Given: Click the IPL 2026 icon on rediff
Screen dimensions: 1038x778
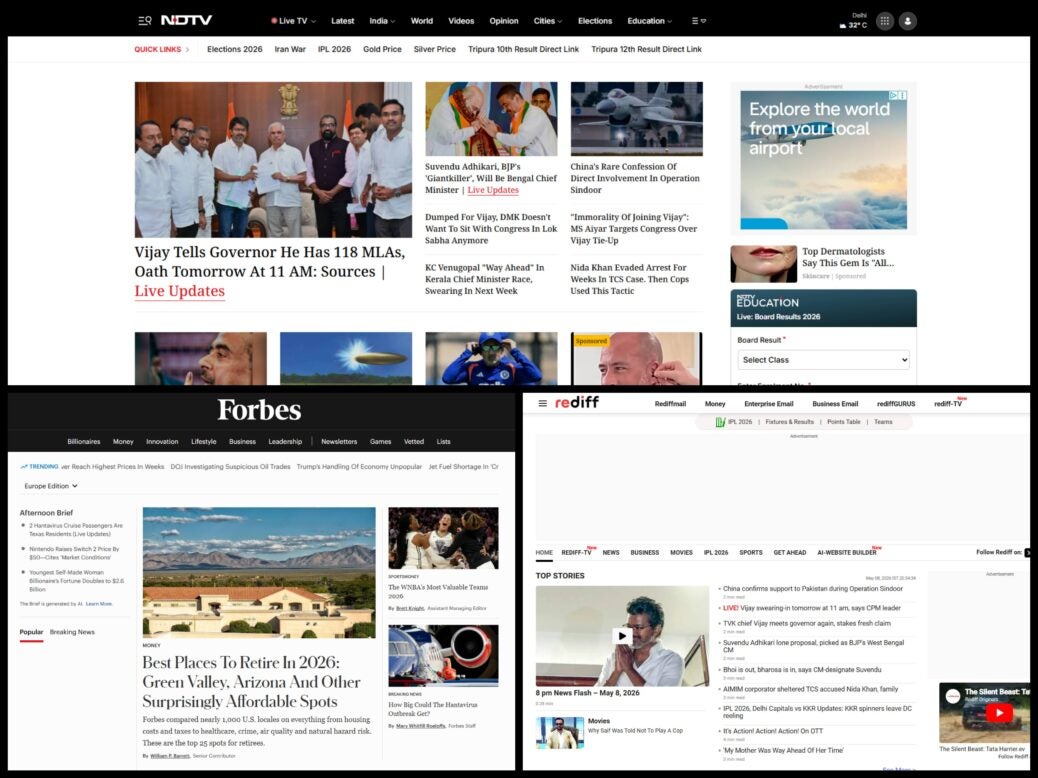Looking at the screenshot, I should (720, 422).
